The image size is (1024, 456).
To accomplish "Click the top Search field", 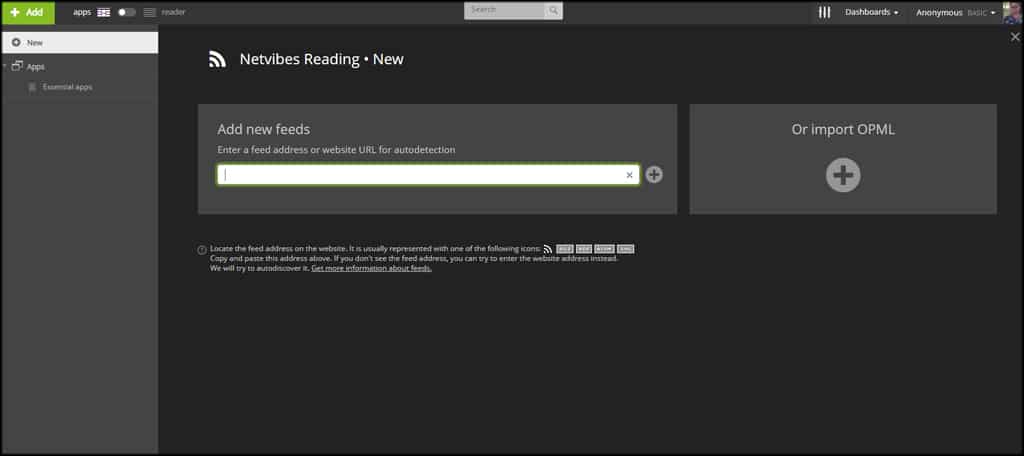I will (x=504, y=10).
